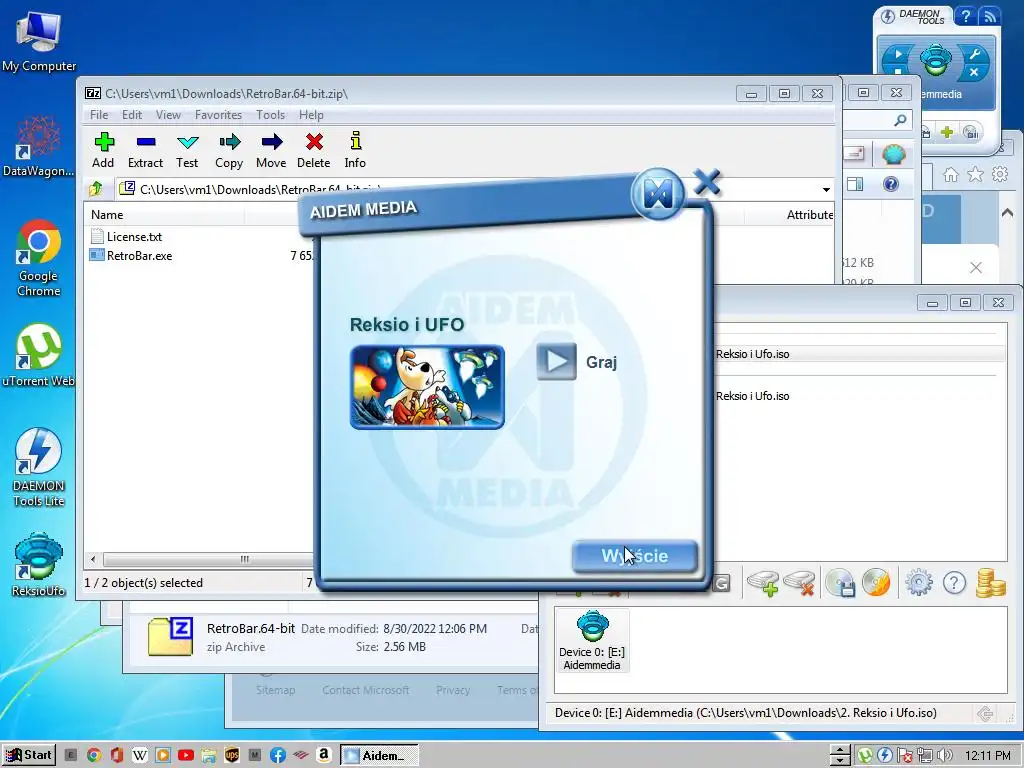Click the Extract icon in 7-Zip toolbar

point(145,151)
